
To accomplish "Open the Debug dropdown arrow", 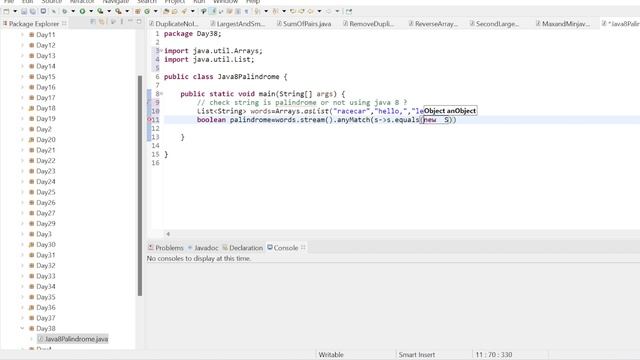I will [x=73, y=11].
